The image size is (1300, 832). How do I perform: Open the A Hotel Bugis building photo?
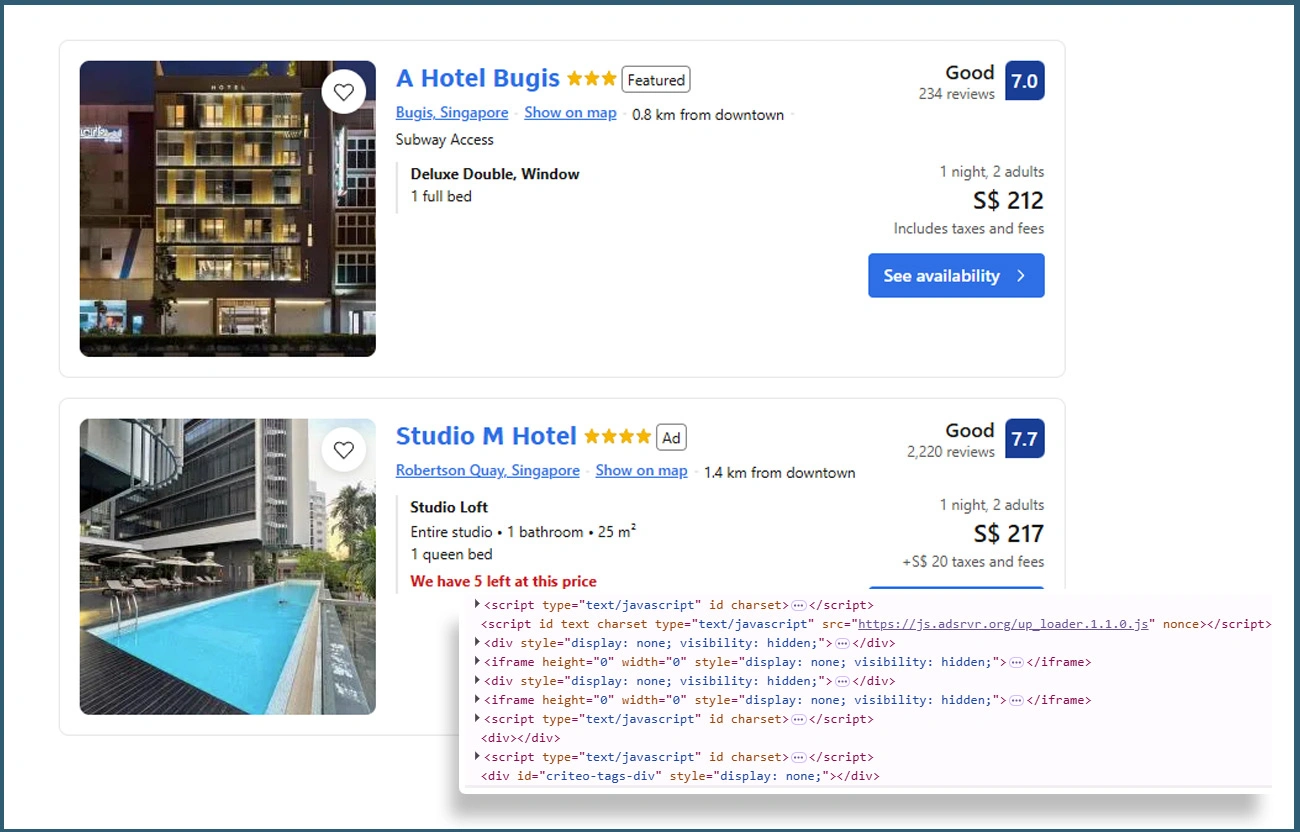pos(227,208)
